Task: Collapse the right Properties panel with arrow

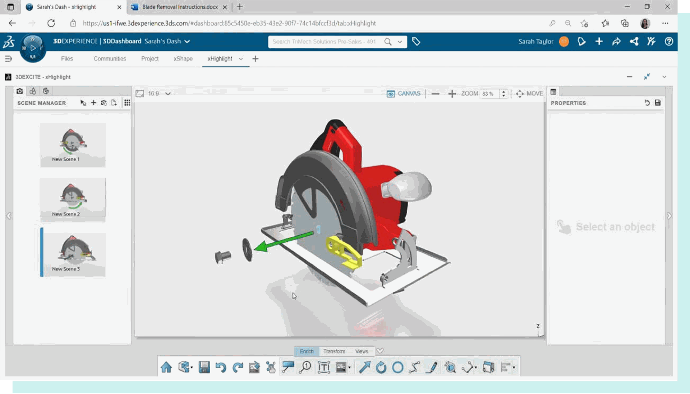Action: point(669,216)
